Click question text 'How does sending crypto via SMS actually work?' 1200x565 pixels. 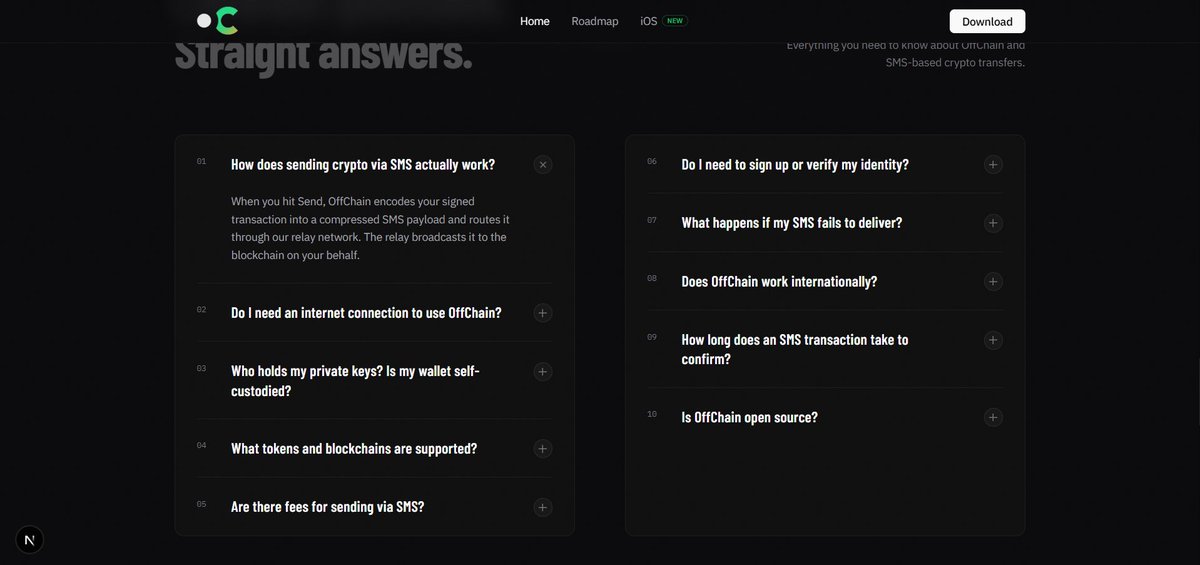(x=363, y=165)
